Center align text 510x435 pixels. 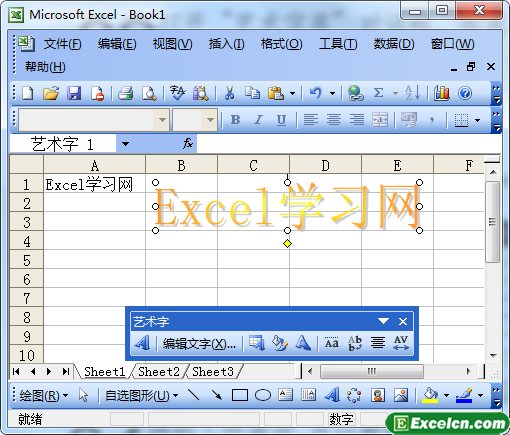[x=334, y=120]
